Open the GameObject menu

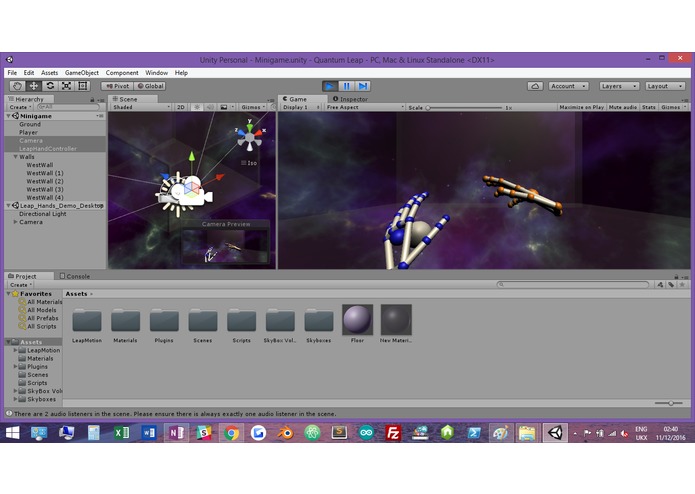tap(82, 73)
